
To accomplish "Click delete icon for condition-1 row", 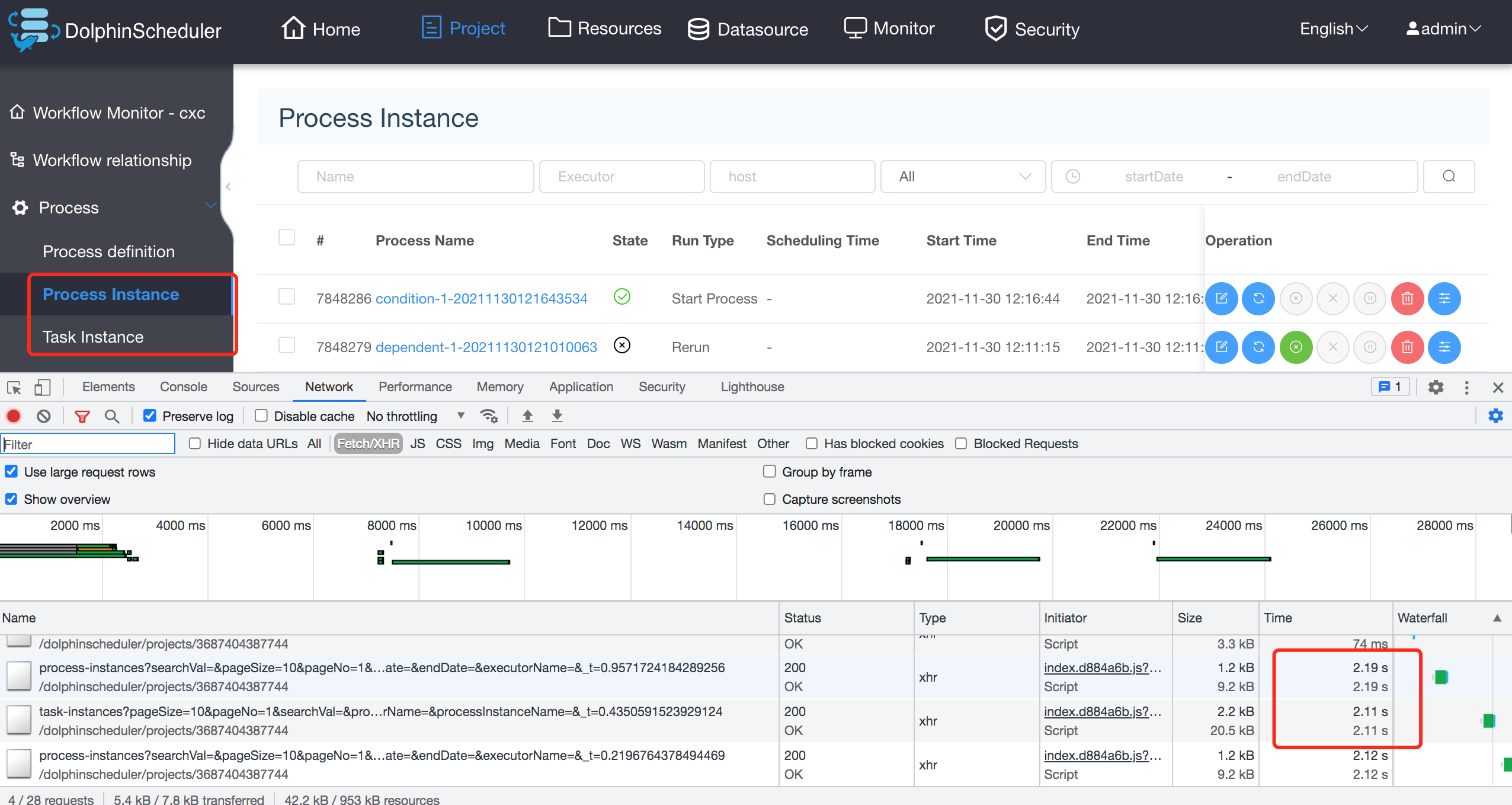I will pyautogui.click(x=1408, y=298).
